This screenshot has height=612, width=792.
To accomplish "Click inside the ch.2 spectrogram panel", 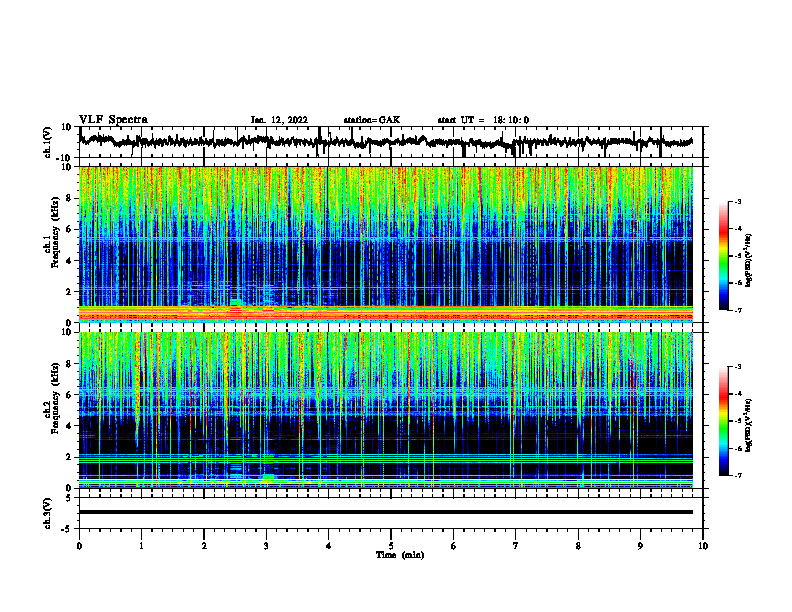I will (x=386, y=410).
